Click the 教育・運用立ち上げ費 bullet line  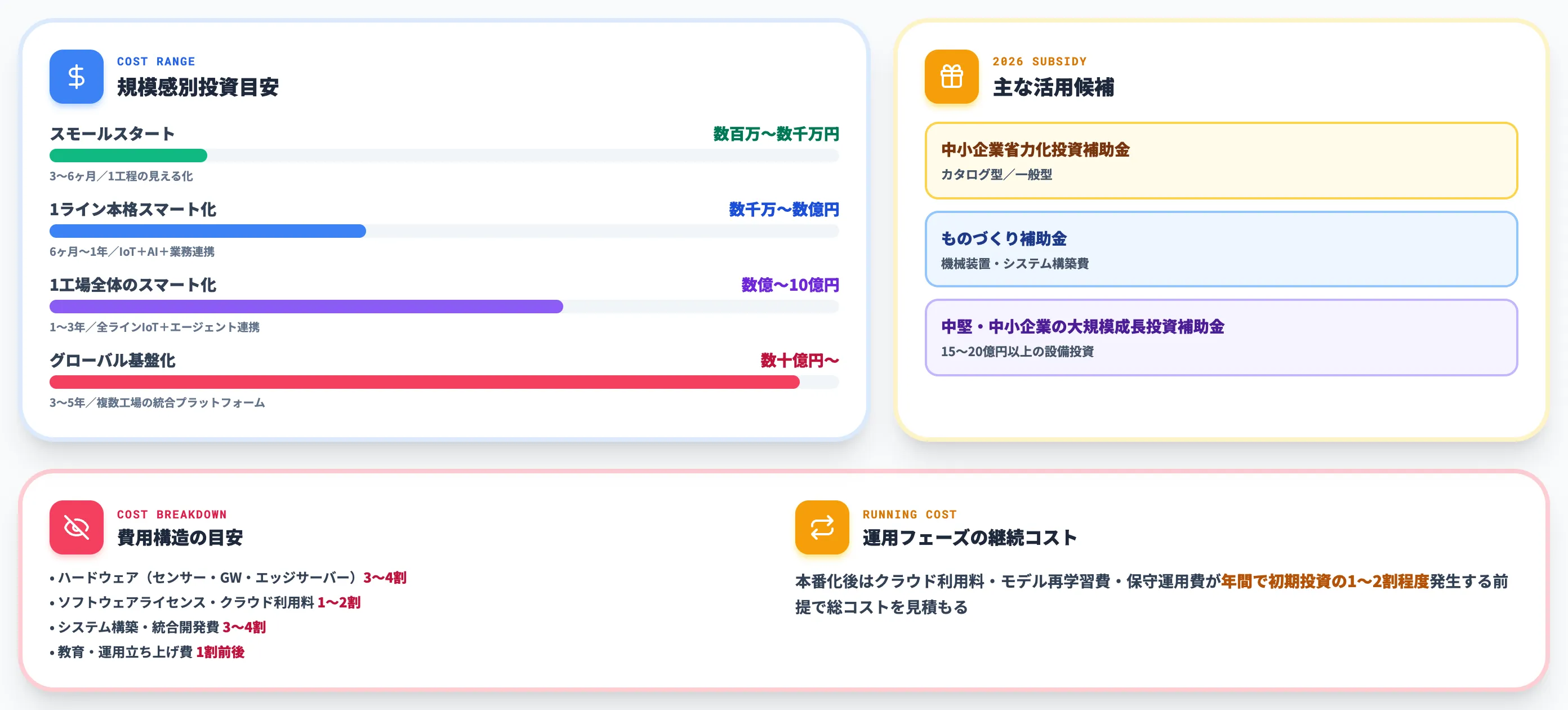[148, 652]
